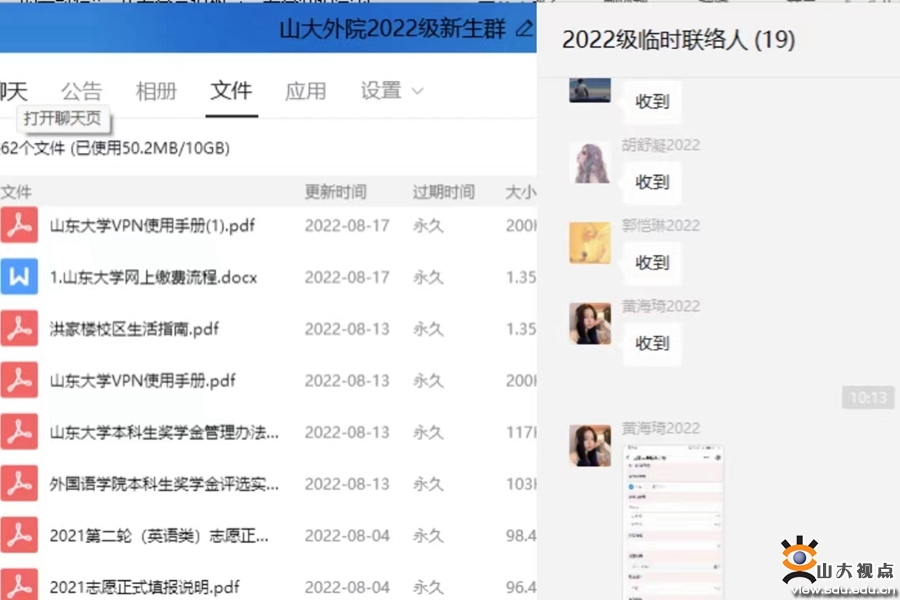Click Word icon for 1.山东大学网上缴费流程.docx
The height and width of the screenshot is (600, 900).
point(18,277)
